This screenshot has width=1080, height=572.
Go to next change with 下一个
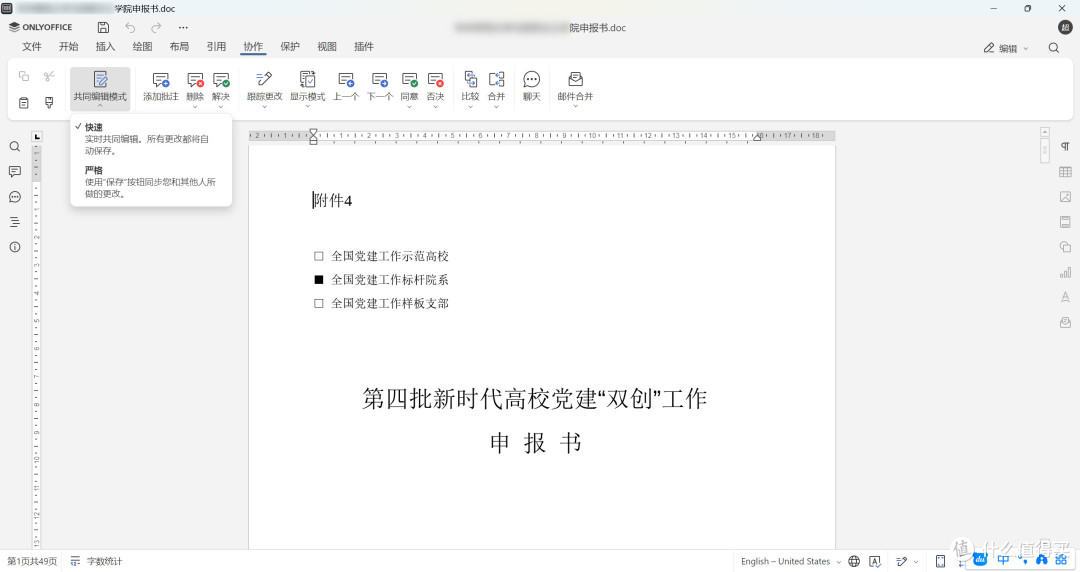(380, 80)
